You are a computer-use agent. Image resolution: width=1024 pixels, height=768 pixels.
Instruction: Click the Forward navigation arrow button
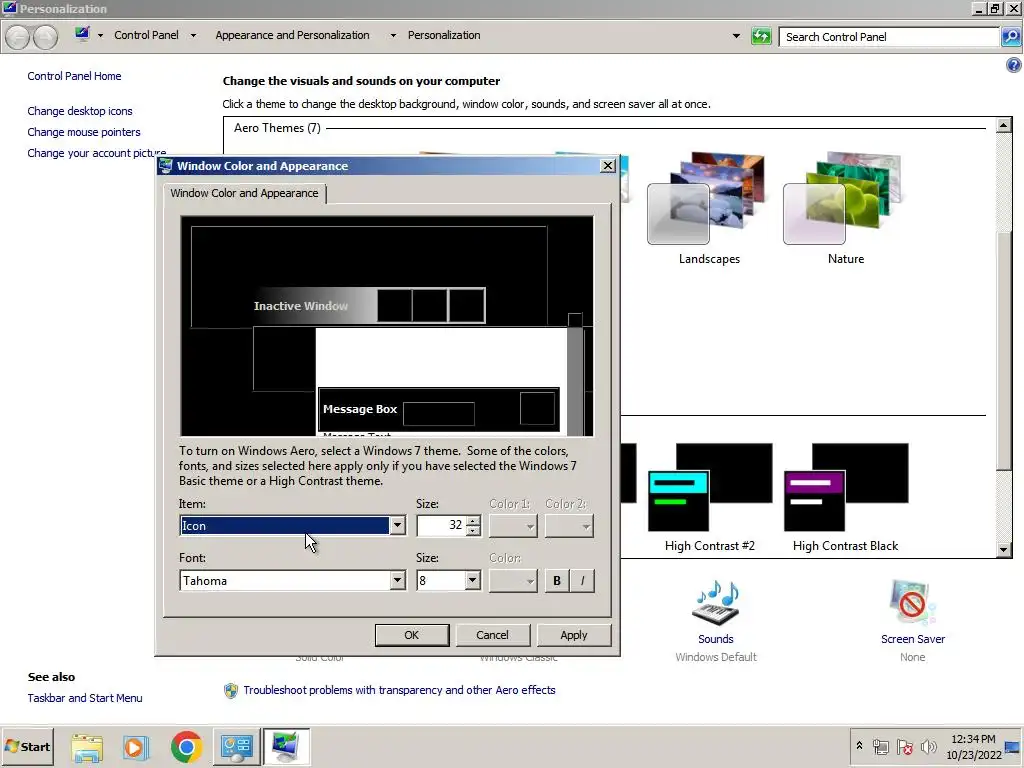45,37
